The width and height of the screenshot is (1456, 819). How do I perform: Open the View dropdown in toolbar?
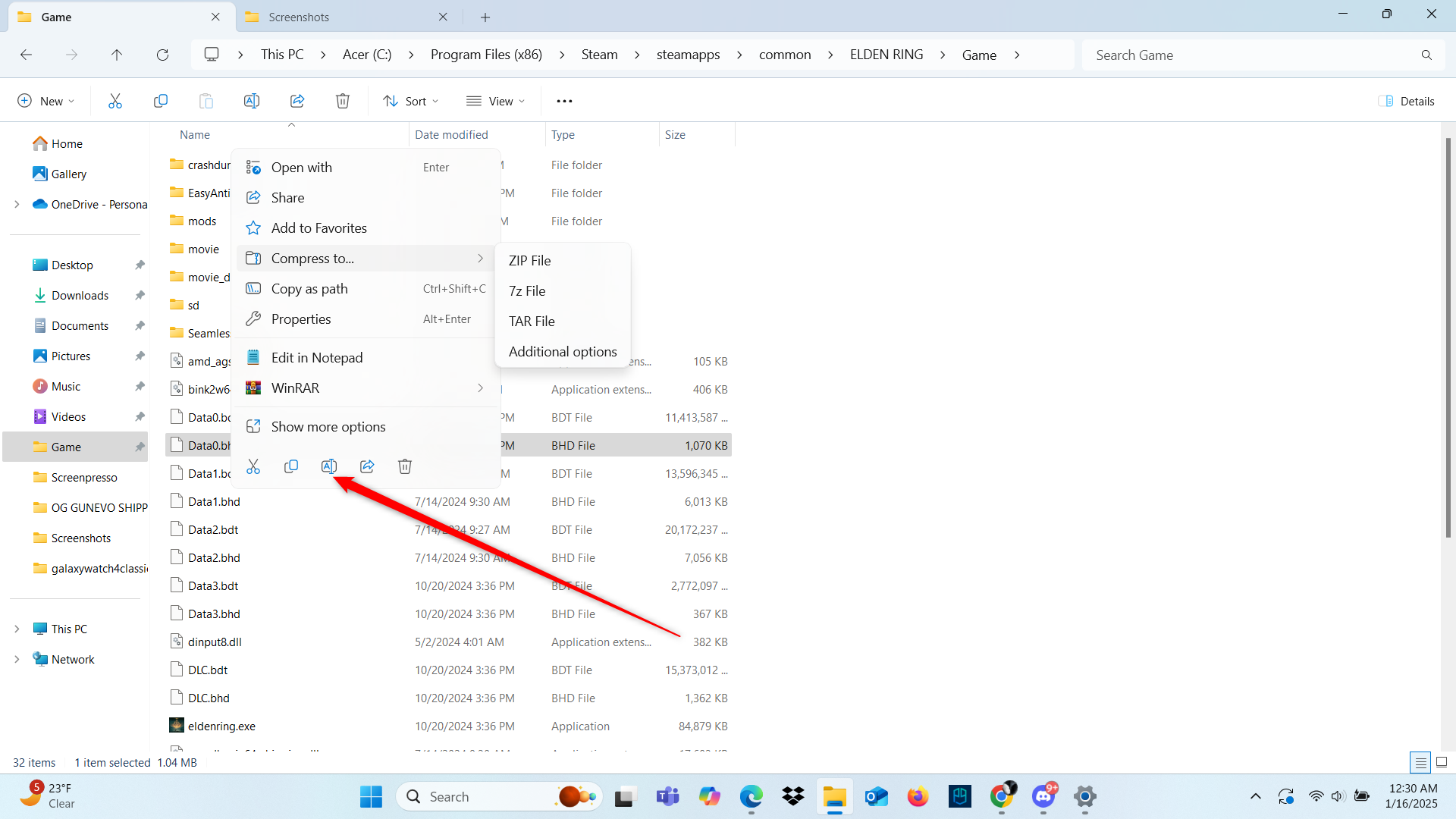tap(497, 100)
